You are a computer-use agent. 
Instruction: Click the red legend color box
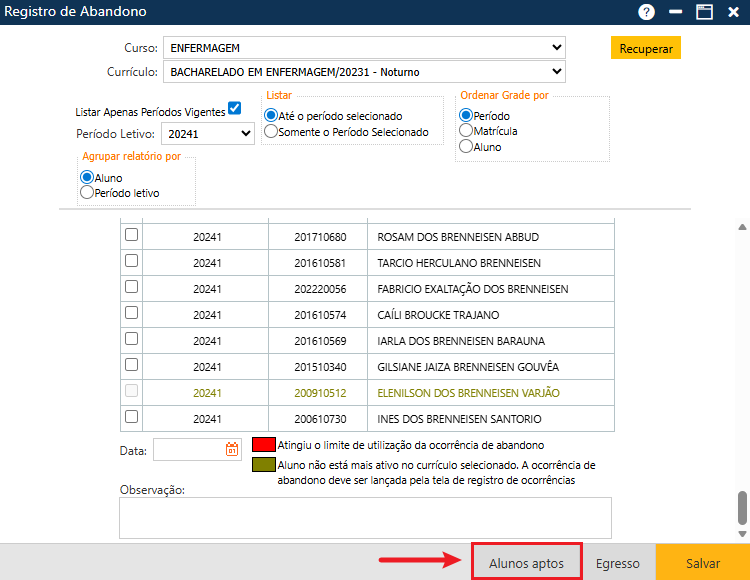click(263, 445)
